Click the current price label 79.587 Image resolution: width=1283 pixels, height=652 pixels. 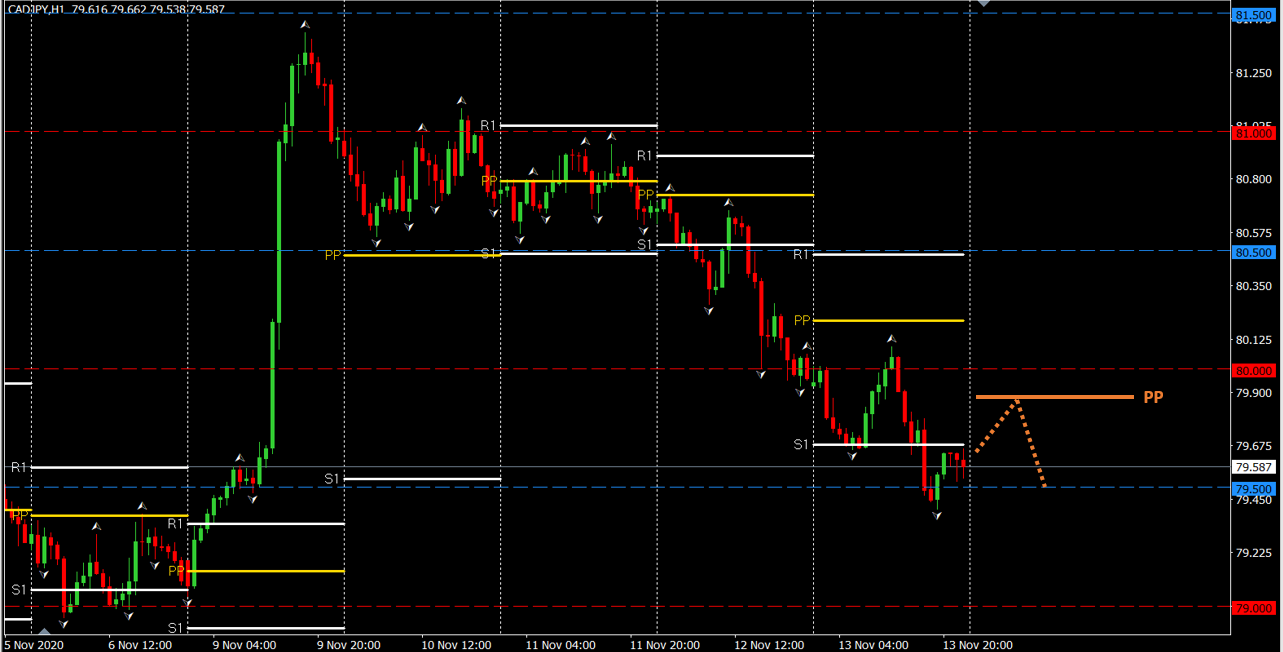click(x=1254, y=467)
